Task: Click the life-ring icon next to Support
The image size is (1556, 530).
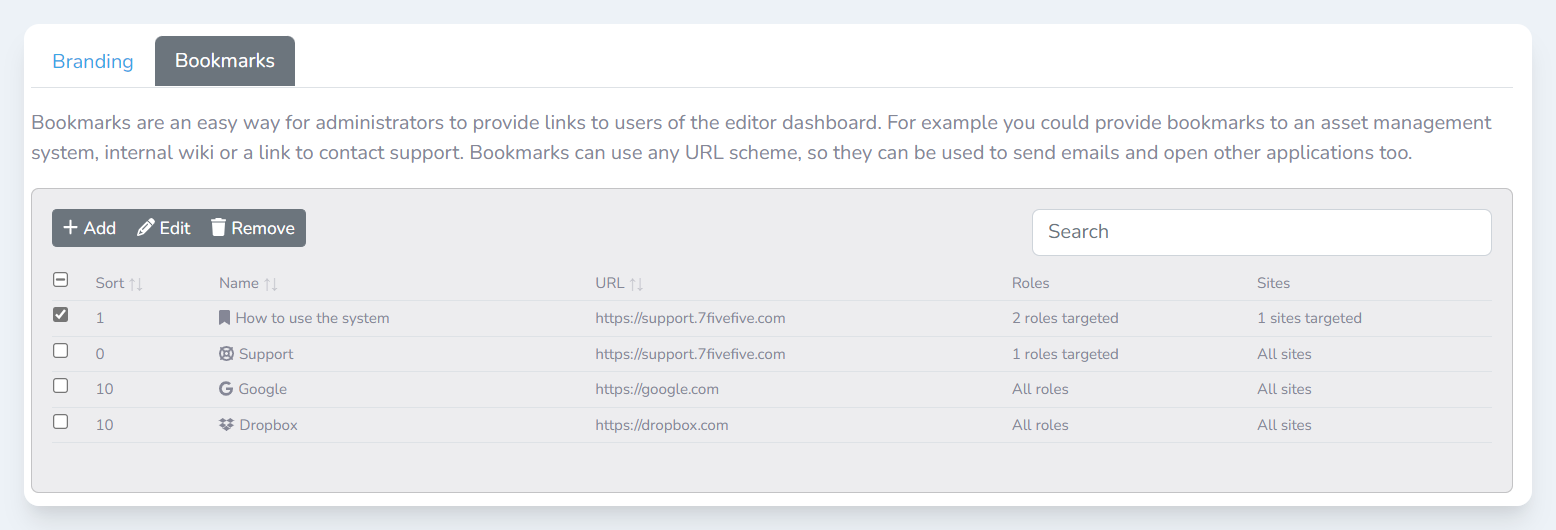Action: pyautogui.click(x=225, y=354)
